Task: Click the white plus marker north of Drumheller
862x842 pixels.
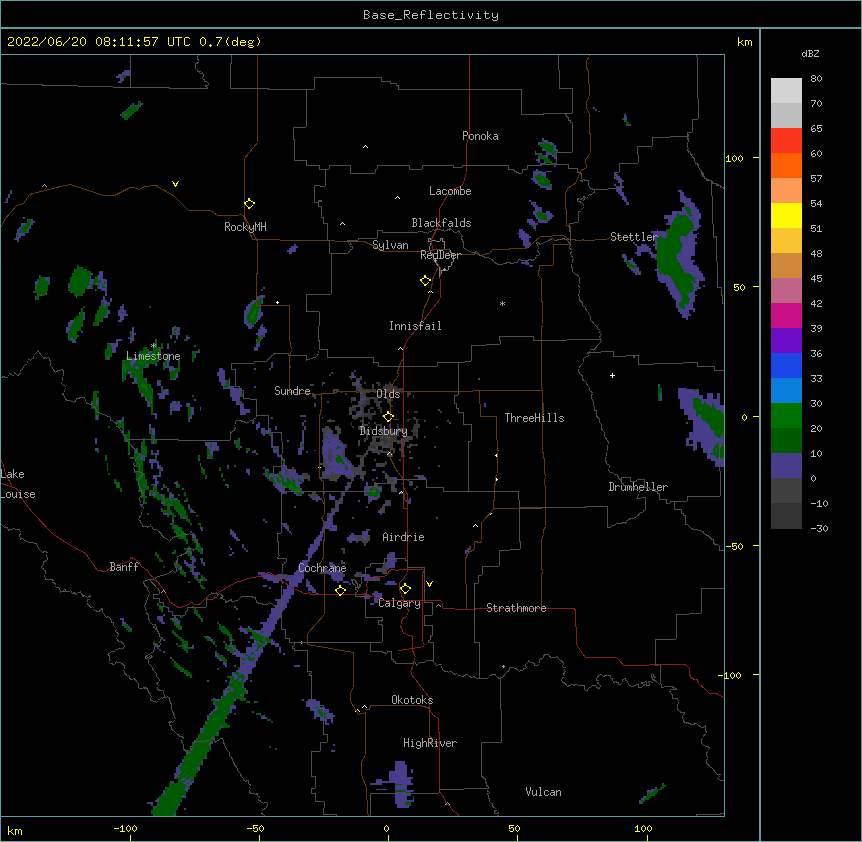Action: (x=612, y=375)
